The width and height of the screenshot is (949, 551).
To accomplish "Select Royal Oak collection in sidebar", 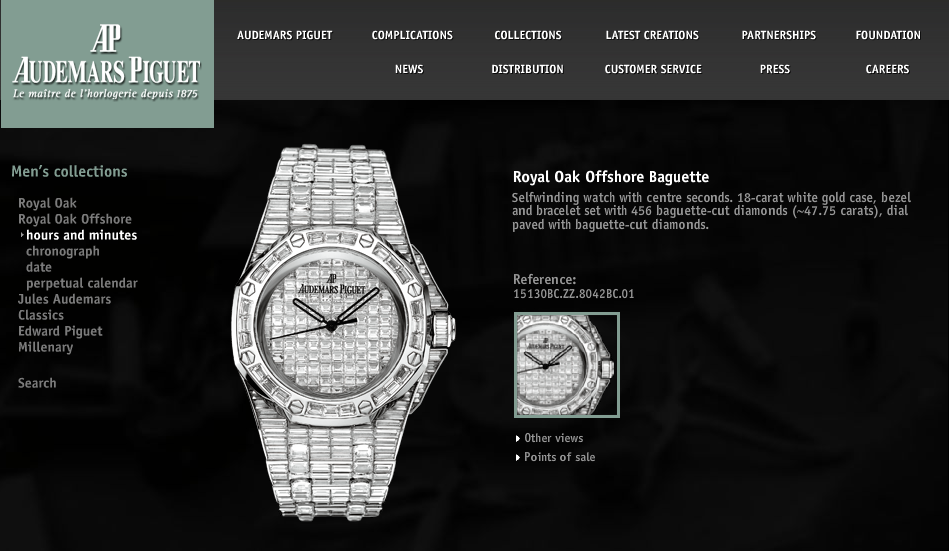I will pos(47,203).
